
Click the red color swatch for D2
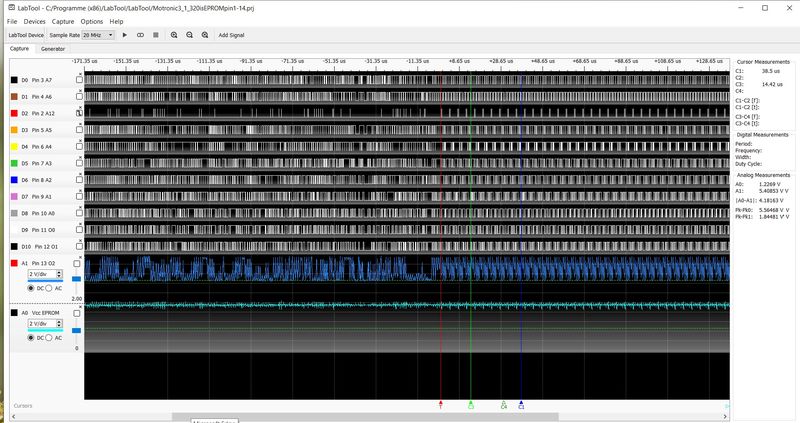pos(14,113)
